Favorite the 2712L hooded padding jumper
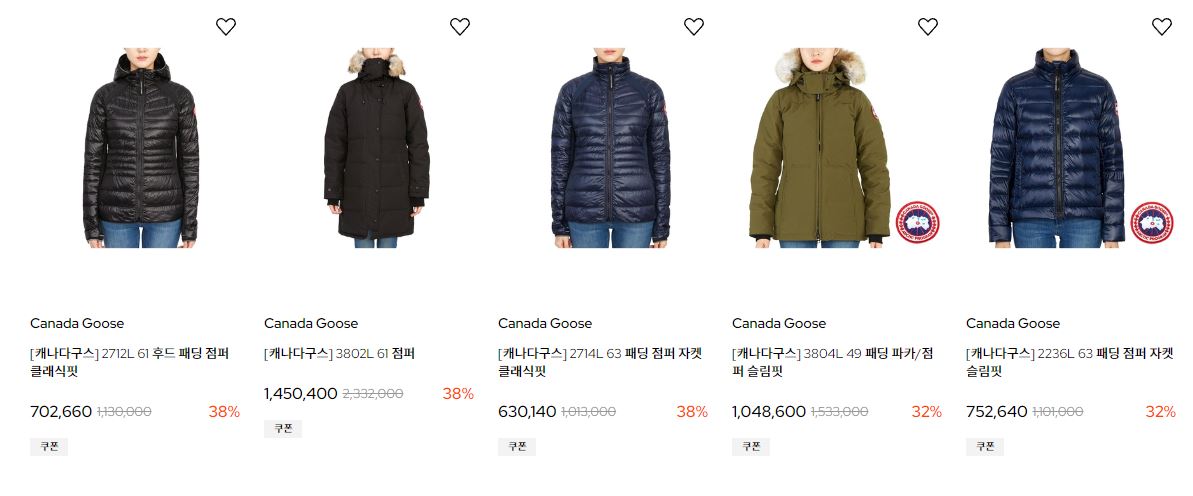The height and width of the screenshot is (496, 1193). point(226,27)
